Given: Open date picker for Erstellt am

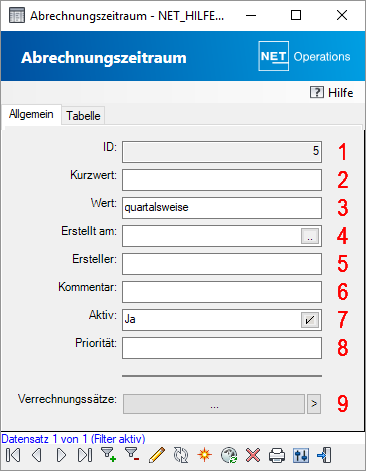Looking at the screenshot, I should pyautogui.click(x=310, y=236).
